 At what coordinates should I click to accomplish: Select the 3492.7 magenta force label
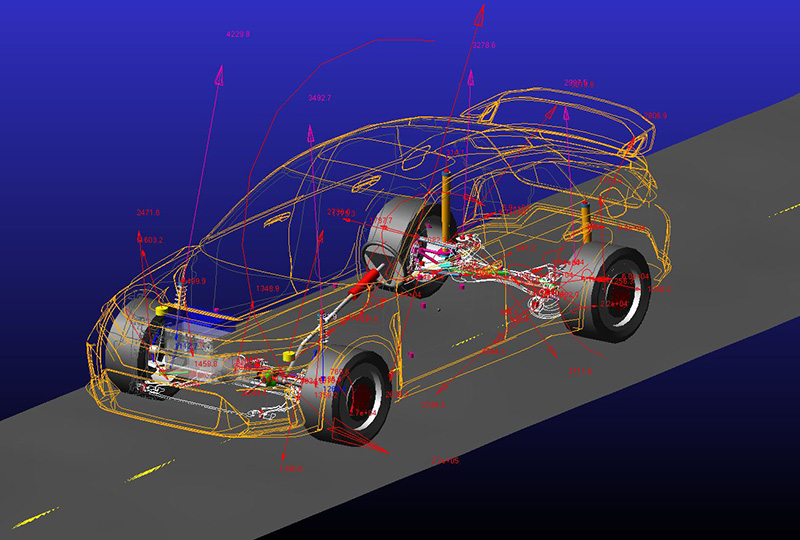coord(320,98)
